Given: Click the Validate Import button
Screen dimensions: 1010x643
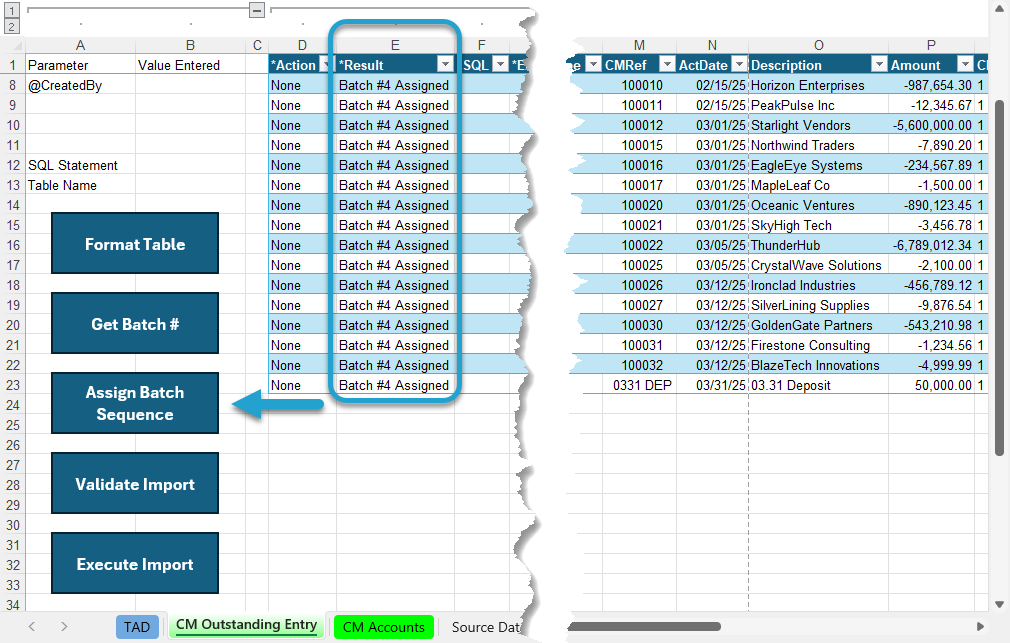Looking at the screenshot, I should coord(135,483).
